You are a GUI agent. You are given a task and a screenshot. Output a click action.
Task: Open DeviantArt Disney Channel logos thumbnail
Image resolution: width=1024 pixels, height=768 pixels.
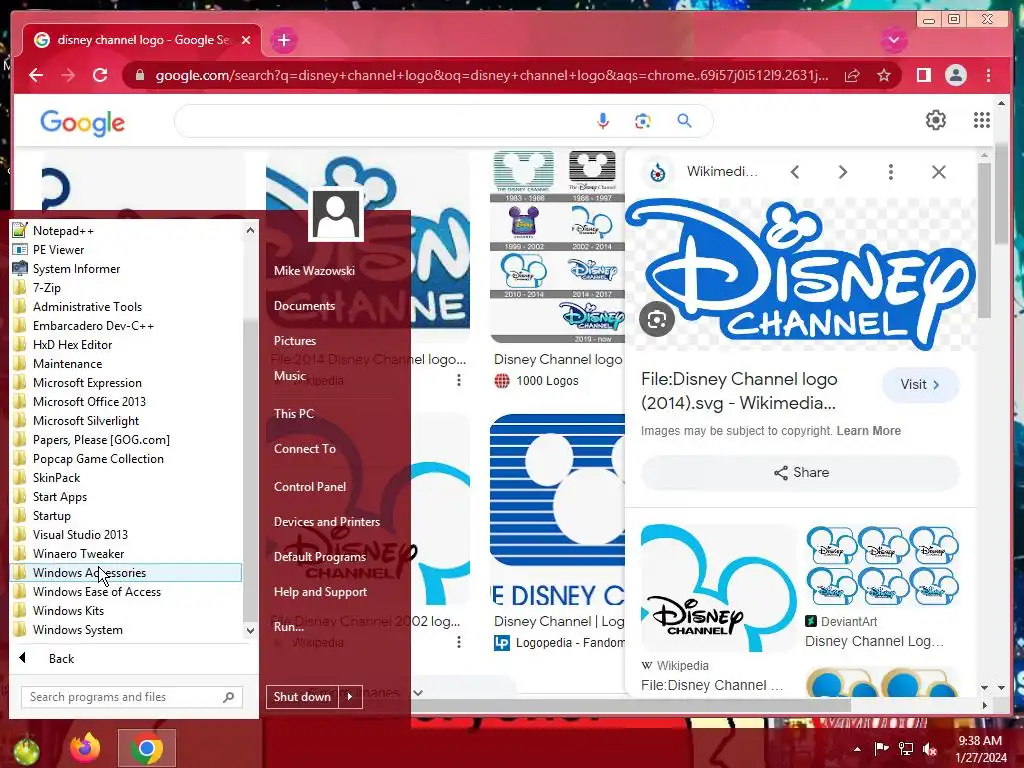882,566
